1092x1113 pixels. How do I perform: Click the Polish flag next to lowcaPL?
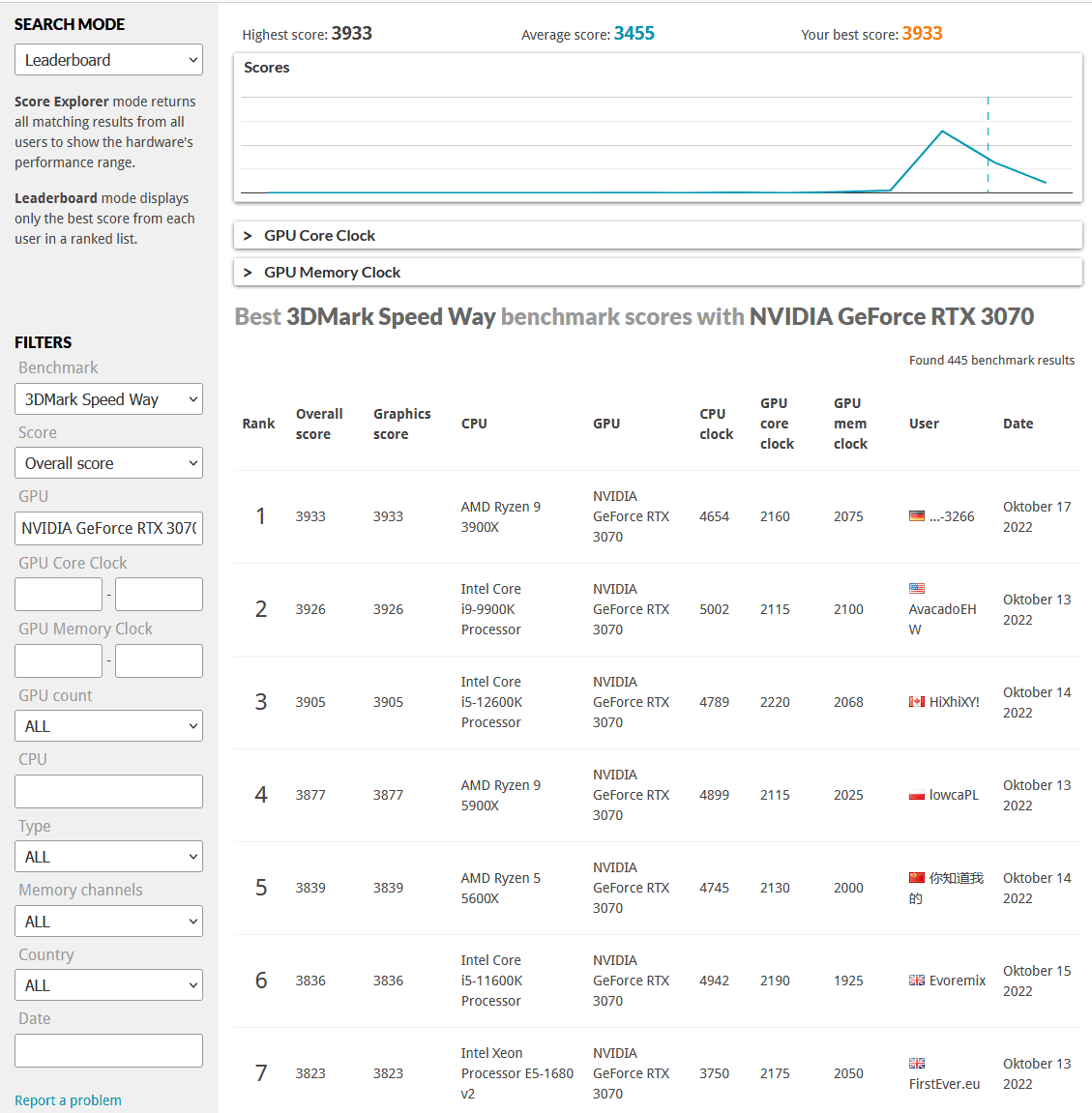(x=917, y=795)
